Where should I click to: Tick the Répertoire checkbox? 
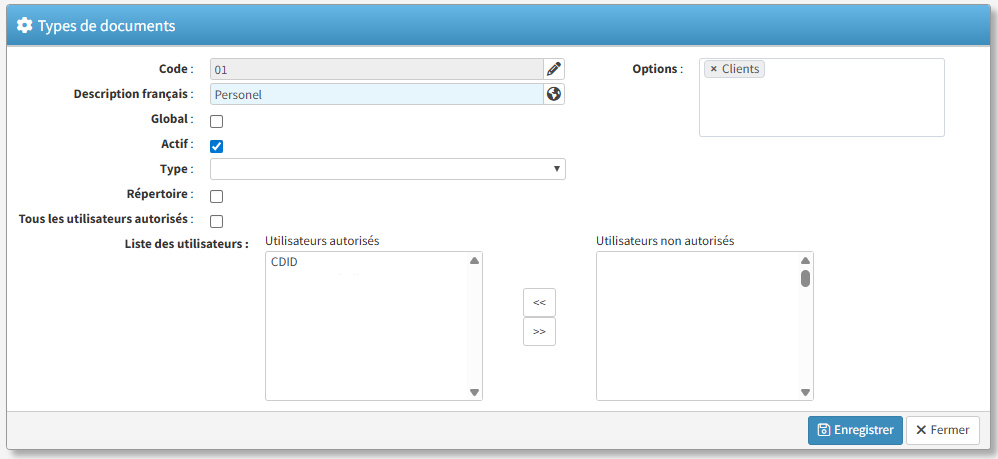pyautogui.click(x=216, y=196)
